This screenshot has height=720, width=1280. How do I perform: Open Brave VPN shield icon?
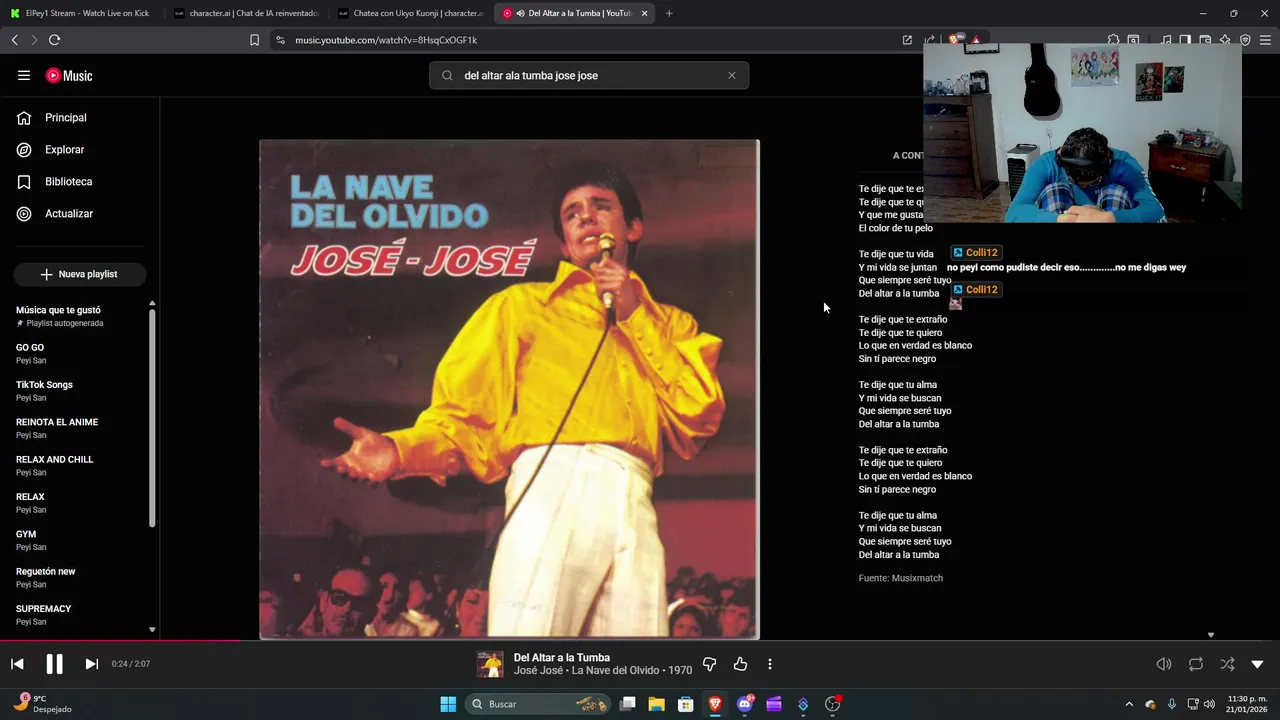click(1245, 40)
